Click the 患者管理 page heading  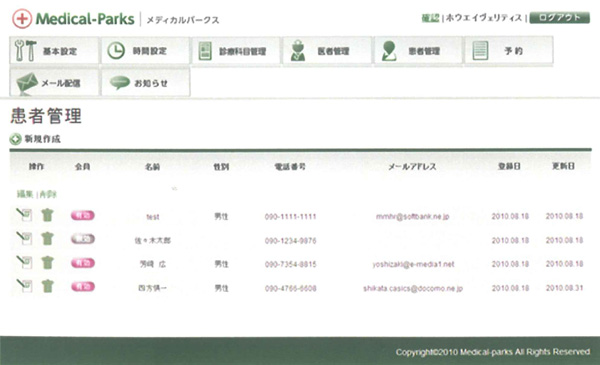coord(46,116)
